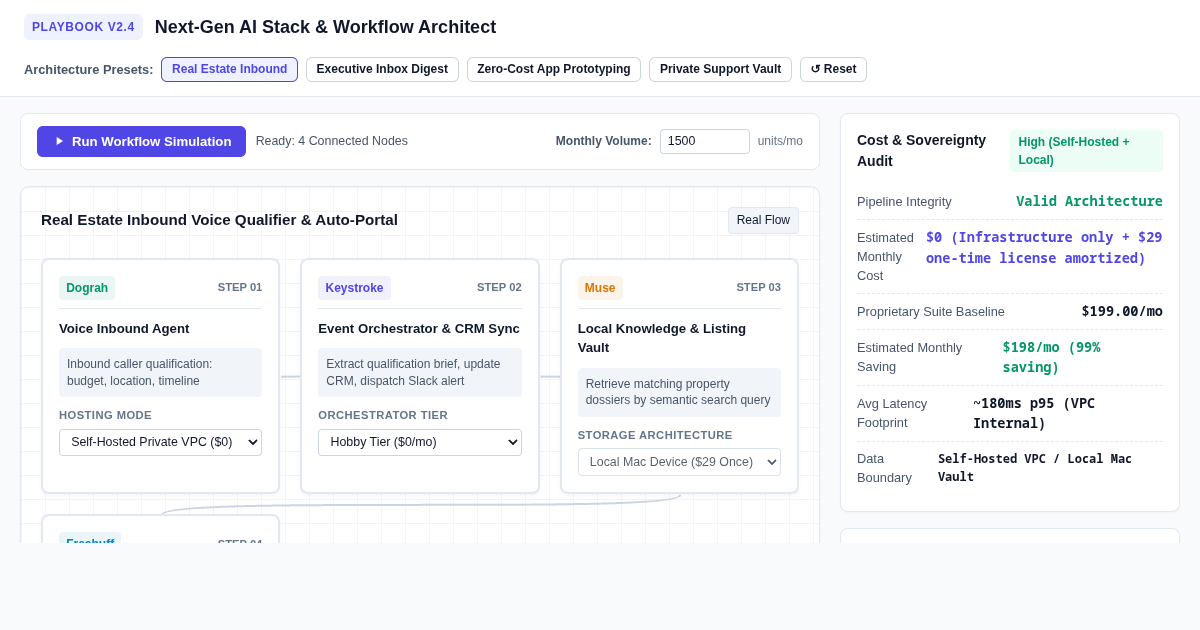The image size is (1200, 630).
Task: Click the Reset presets button
Action: pos(833,69)
